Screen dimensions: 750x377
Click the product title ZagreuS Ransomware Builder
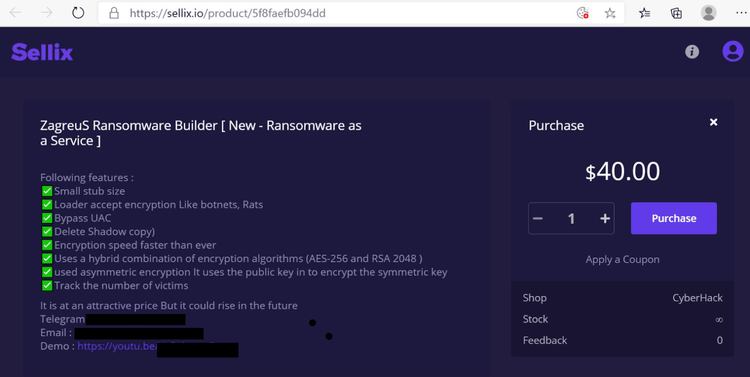[201, 133]
